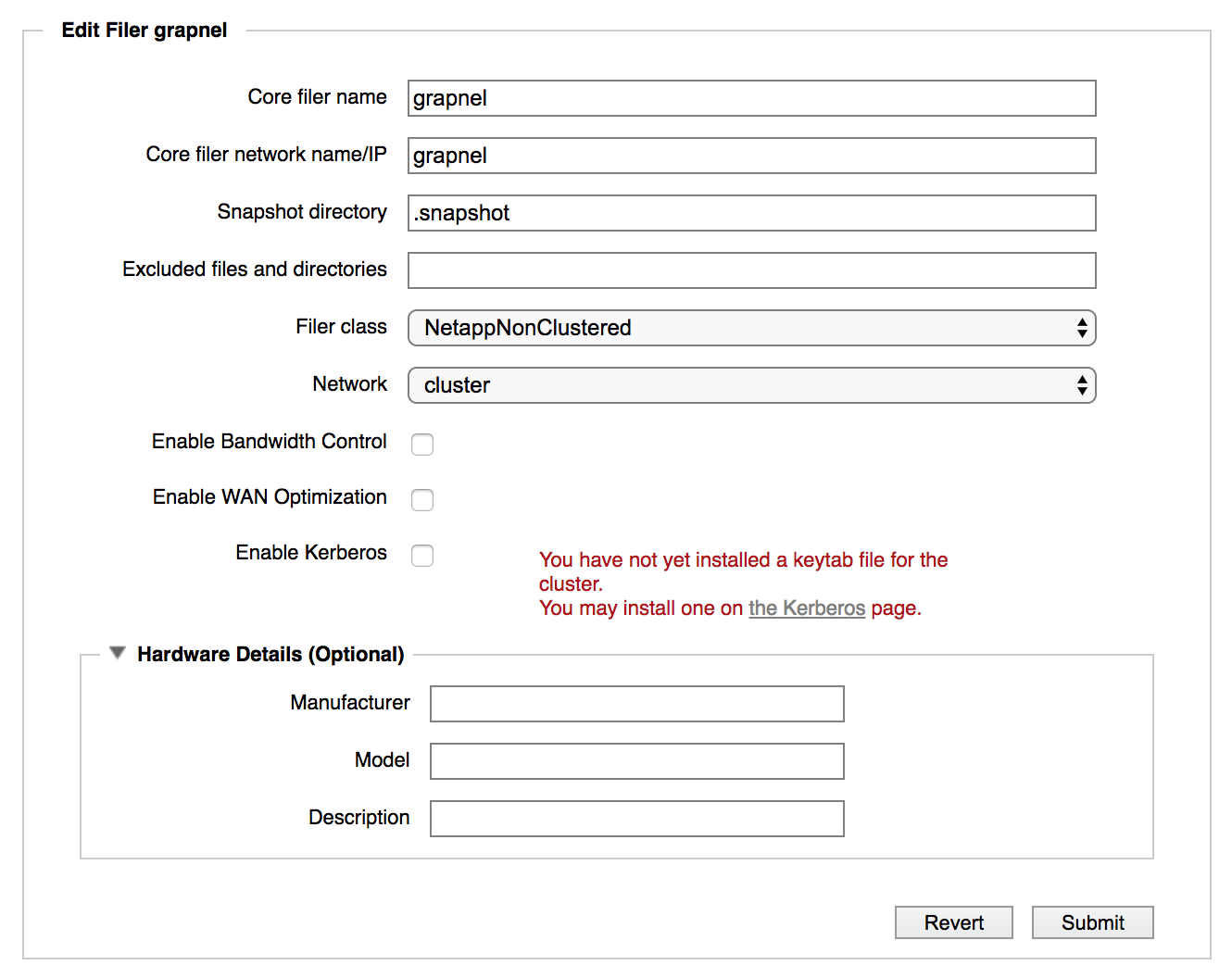Click the Enable Kerberos label

[311, 552]
